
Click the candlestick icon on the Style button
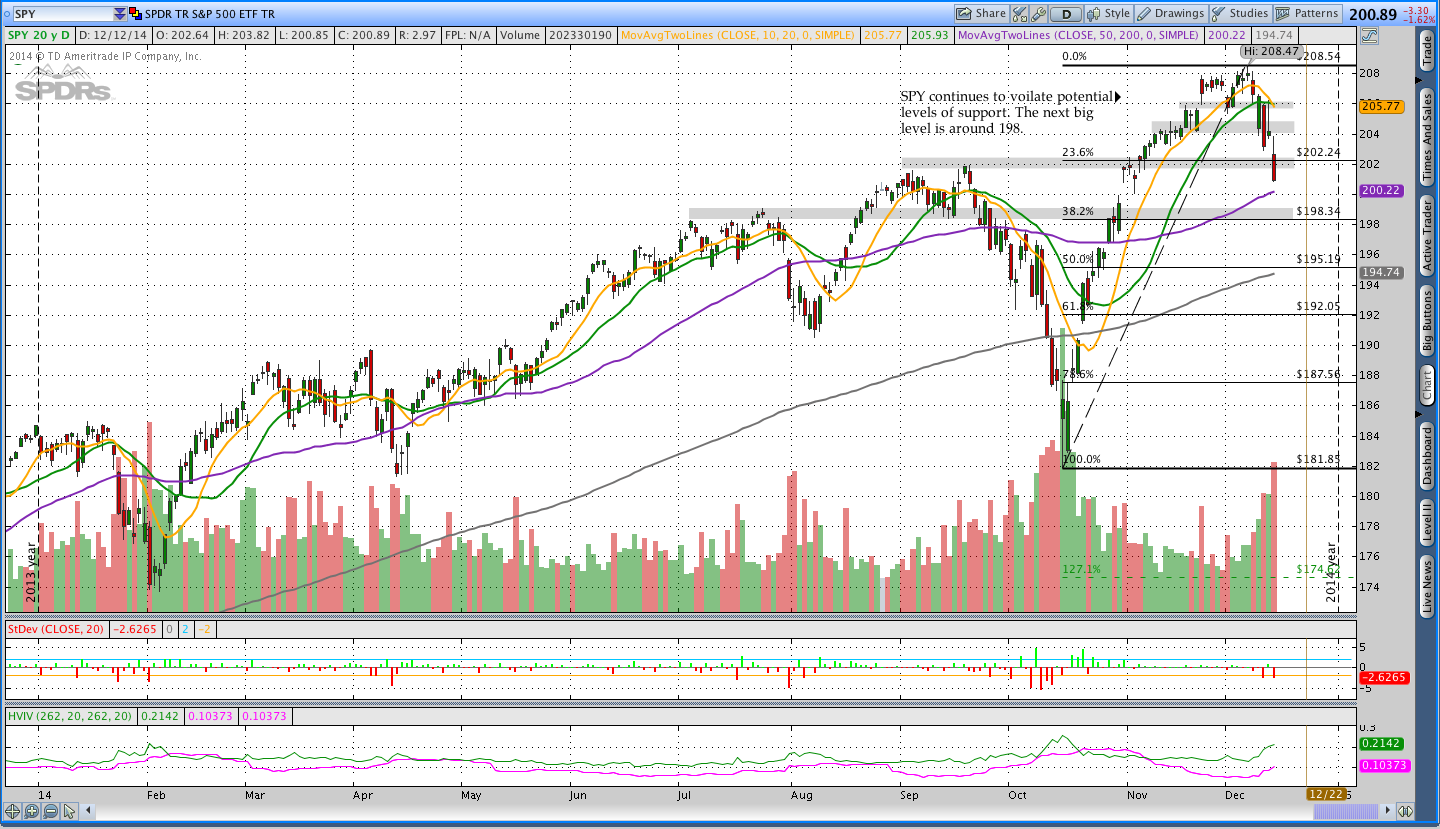click(x=1094, y=13)
